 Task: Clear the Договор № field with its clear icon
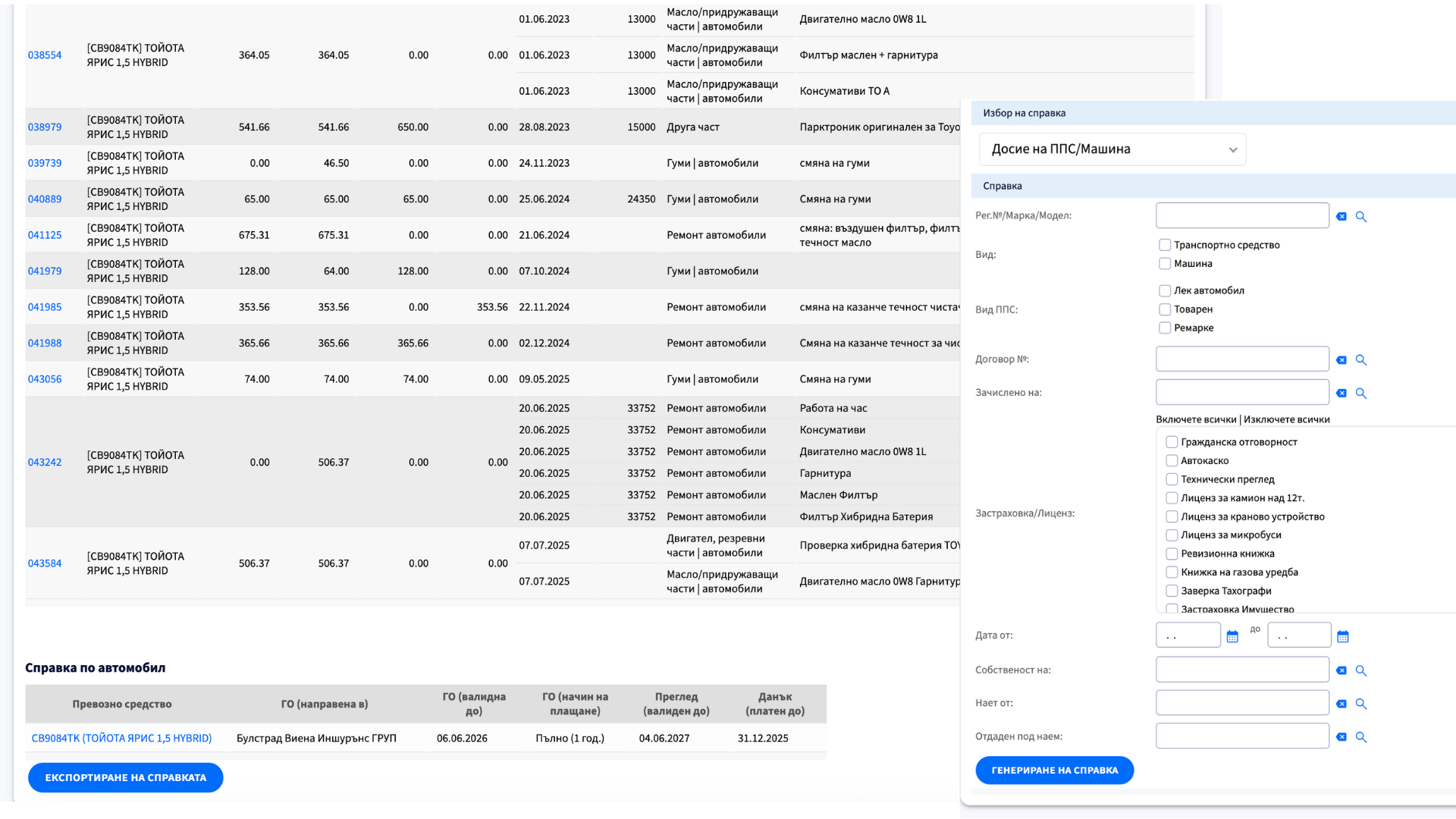pyautogui.click(x=1341, y=360)
